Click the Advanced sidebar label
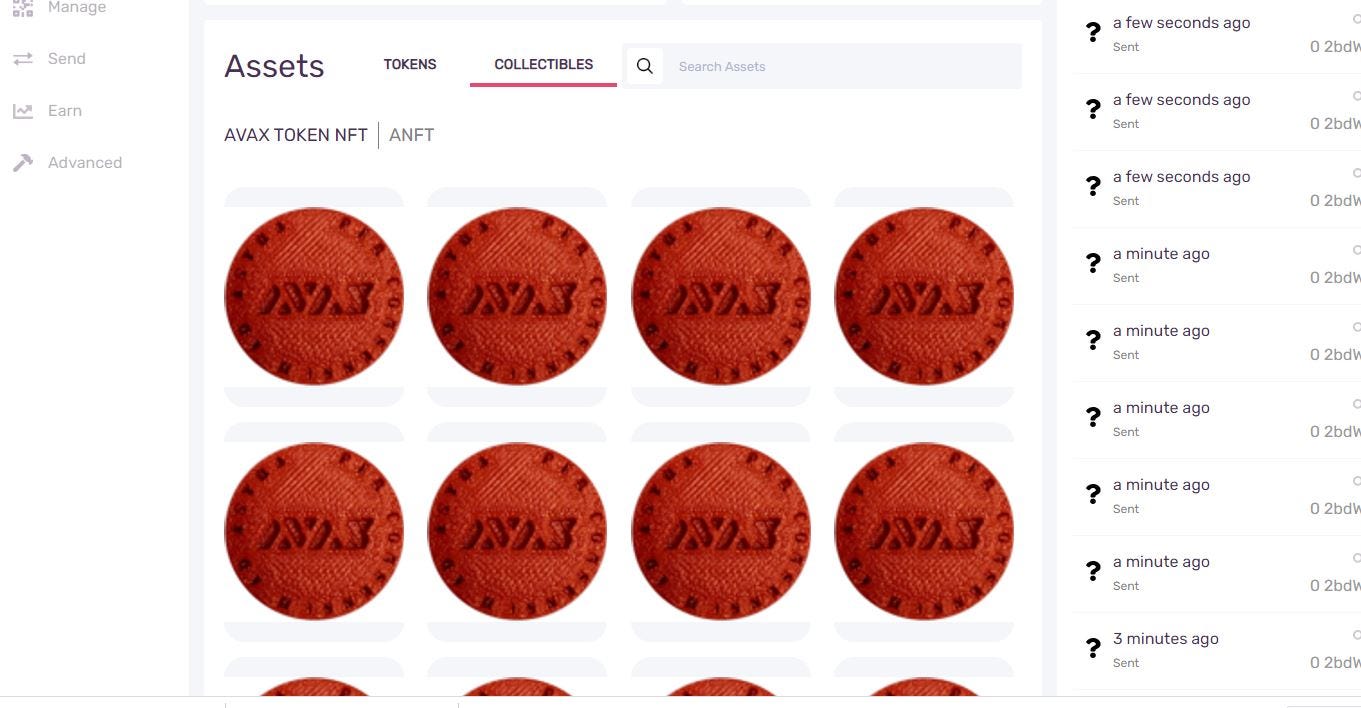Screen dimensions: 1361x708 (x=85, y=163)
